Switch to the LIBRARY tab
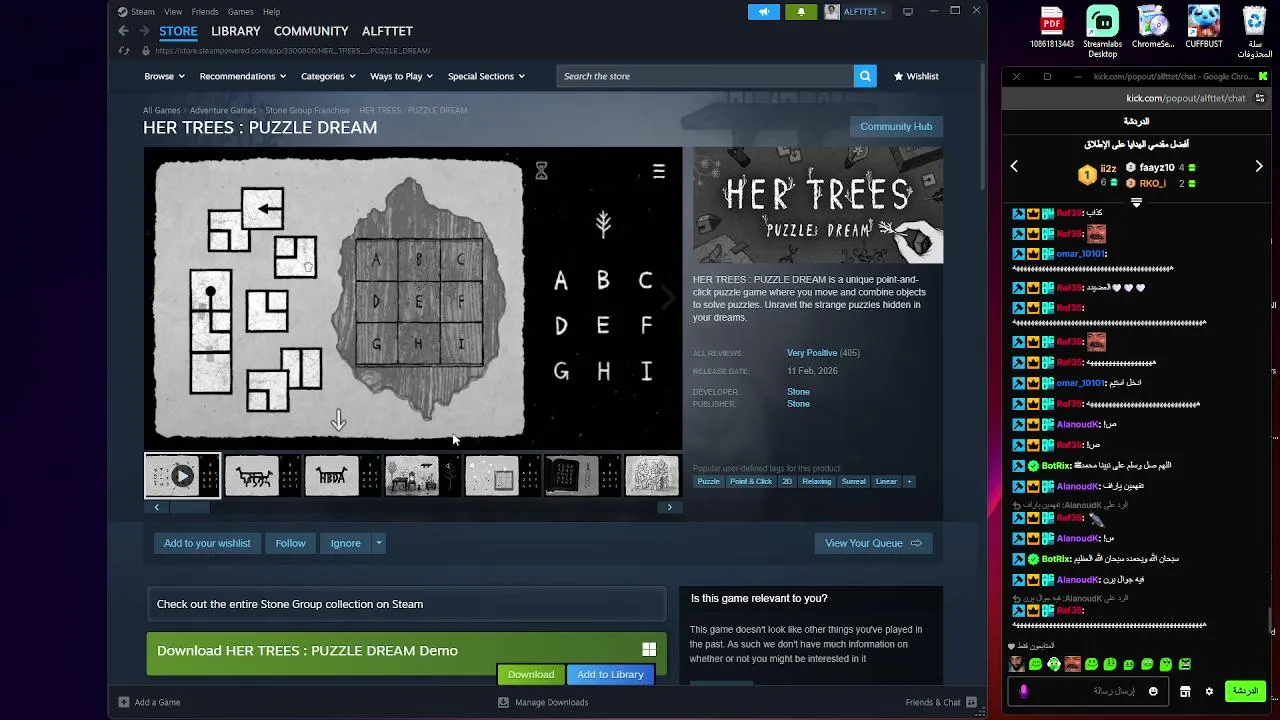This screenshot has height=720, width=1280. pyautogui.click(x=236, y=31)
